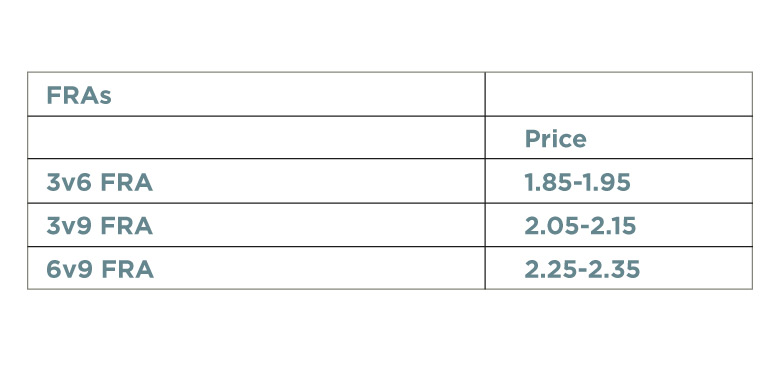Click the 2.25 value in the table
The image size is (780, 365).
coord(552,270)
